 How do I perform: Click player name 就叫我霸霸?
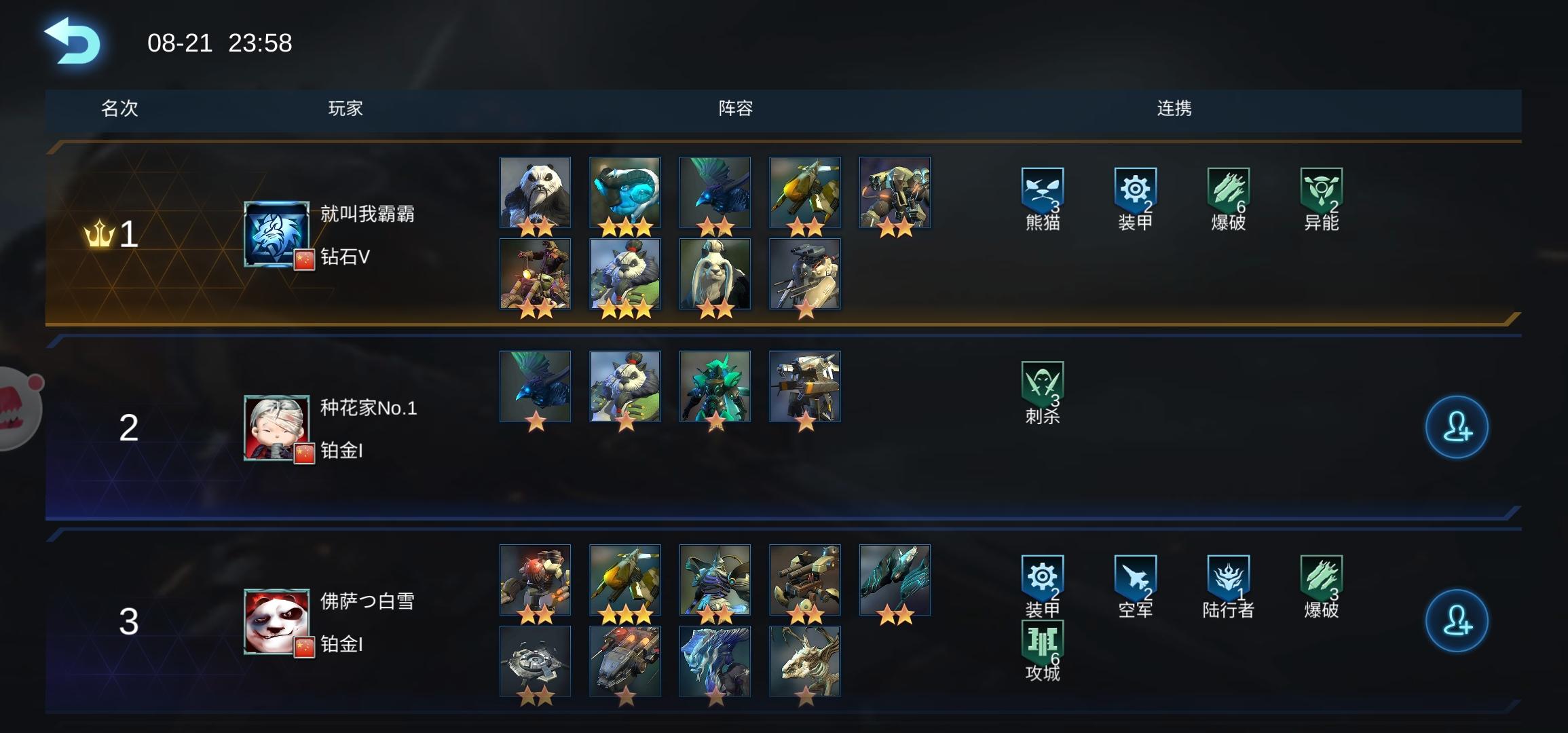367,214
